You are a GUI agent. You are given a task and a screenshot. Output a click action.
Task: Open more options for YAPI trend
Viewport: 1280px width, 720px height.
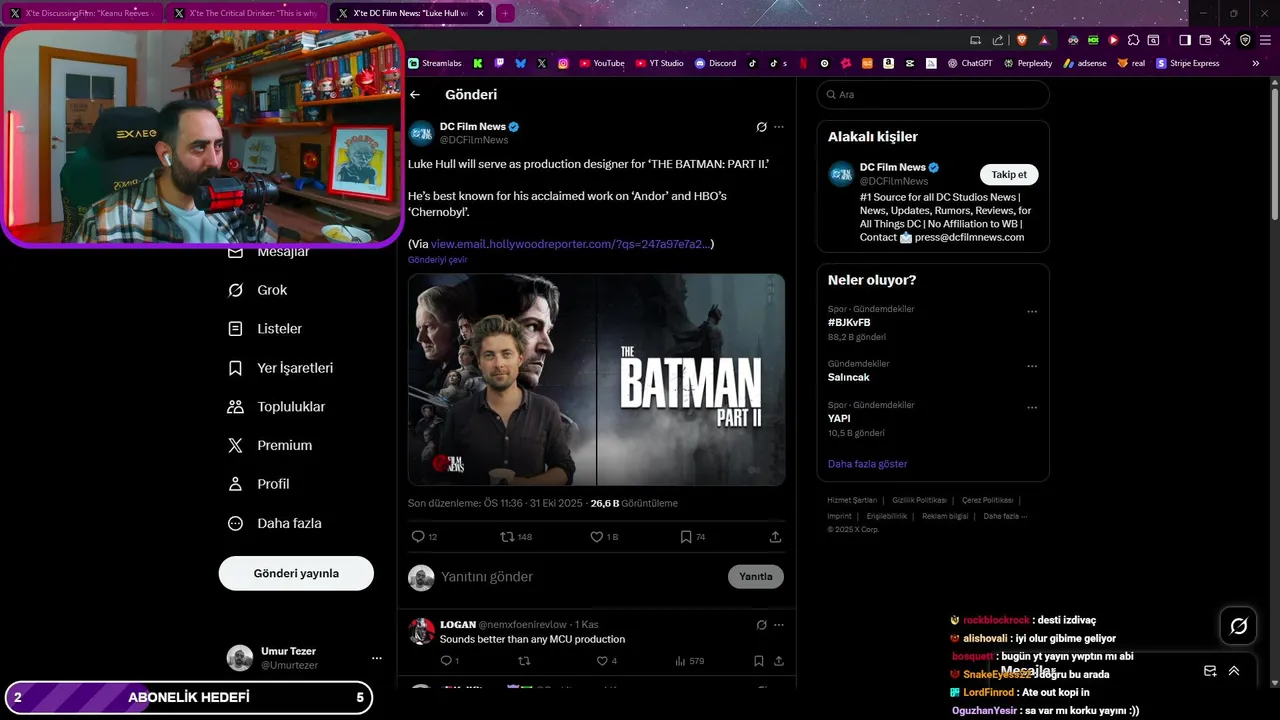[x=1032, y=408]
